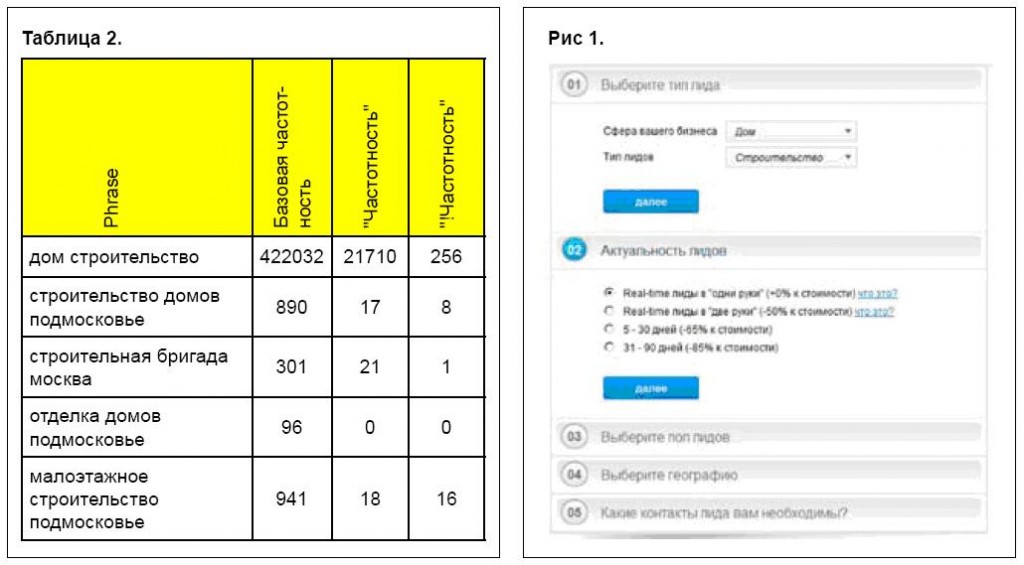Click the step 05 number badge
This screenshot has width=1024, height=565.
[574, 512]
